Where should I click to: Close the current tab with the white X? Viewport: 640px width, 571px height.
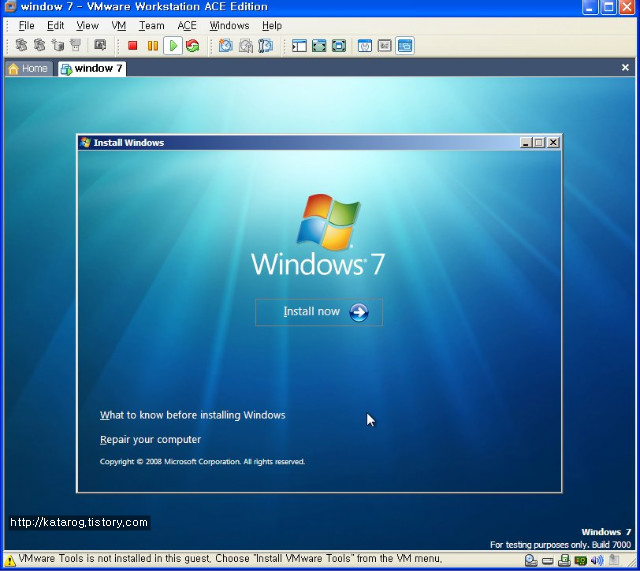click(625, 68)
